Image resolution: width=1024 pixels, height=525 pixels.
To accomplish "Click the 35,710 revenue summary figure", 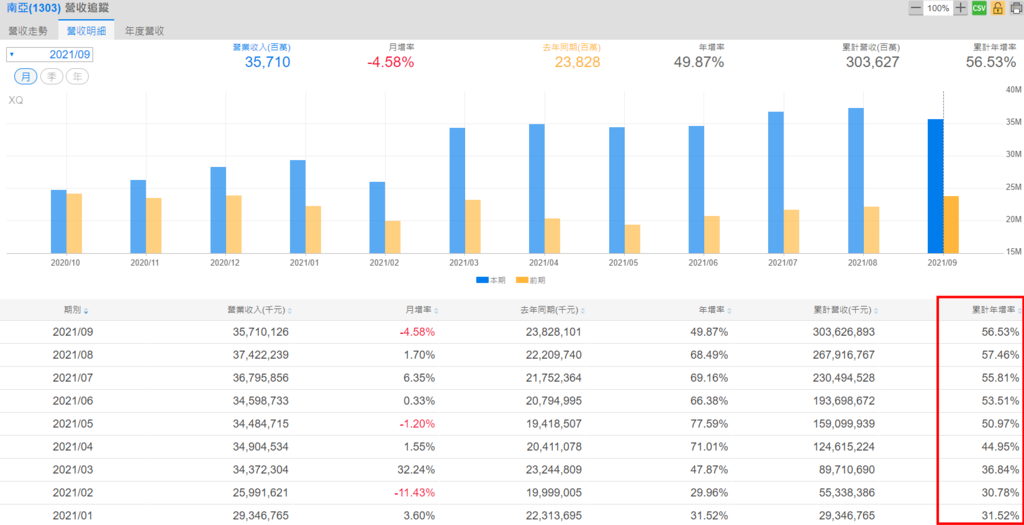I will [268, 63].
